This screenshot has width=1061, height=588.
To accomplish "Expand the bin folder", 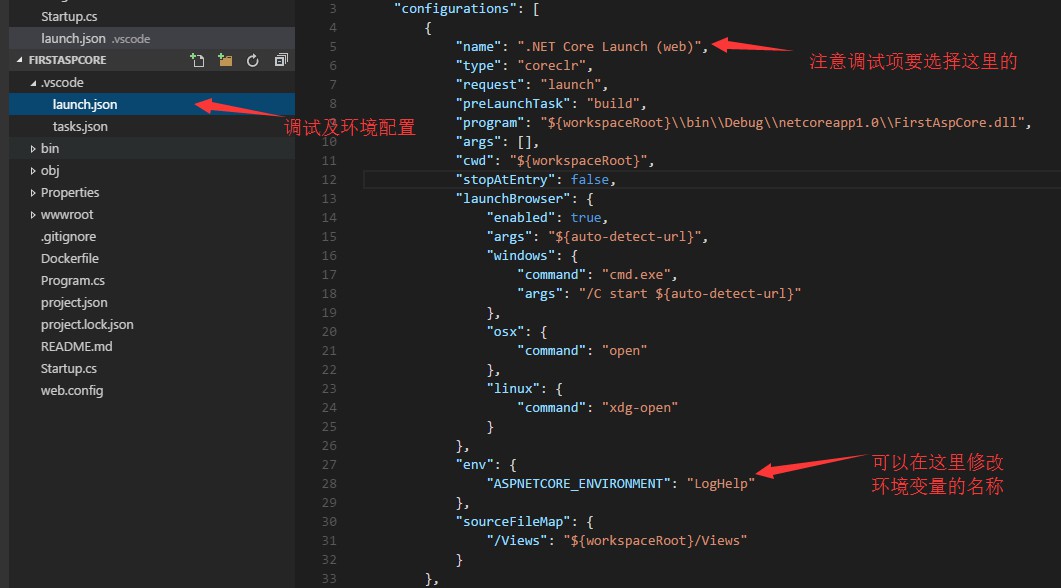I will (x=49, y=148).
